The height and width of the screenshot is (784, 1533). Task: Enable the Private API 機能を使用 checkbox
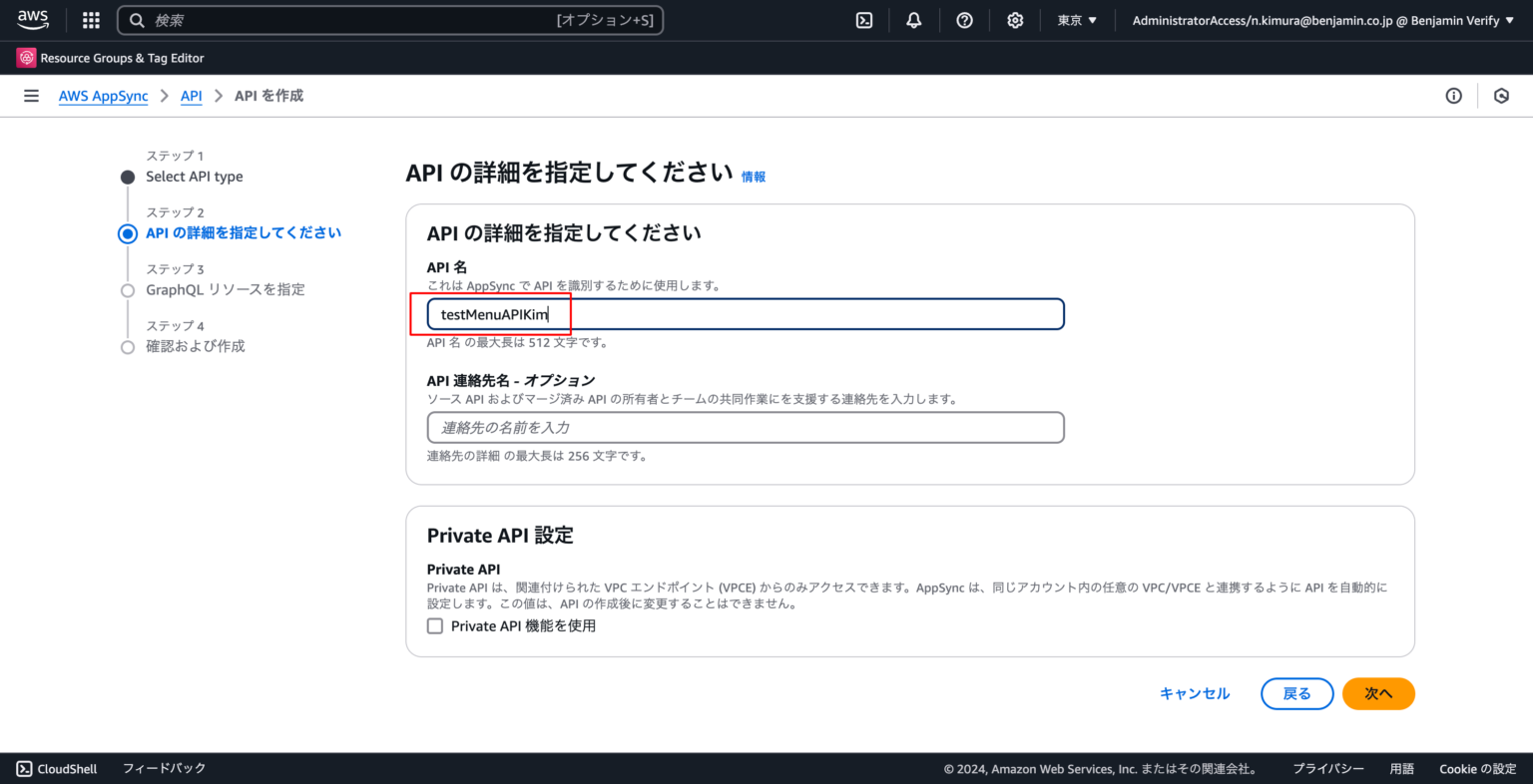435,625
